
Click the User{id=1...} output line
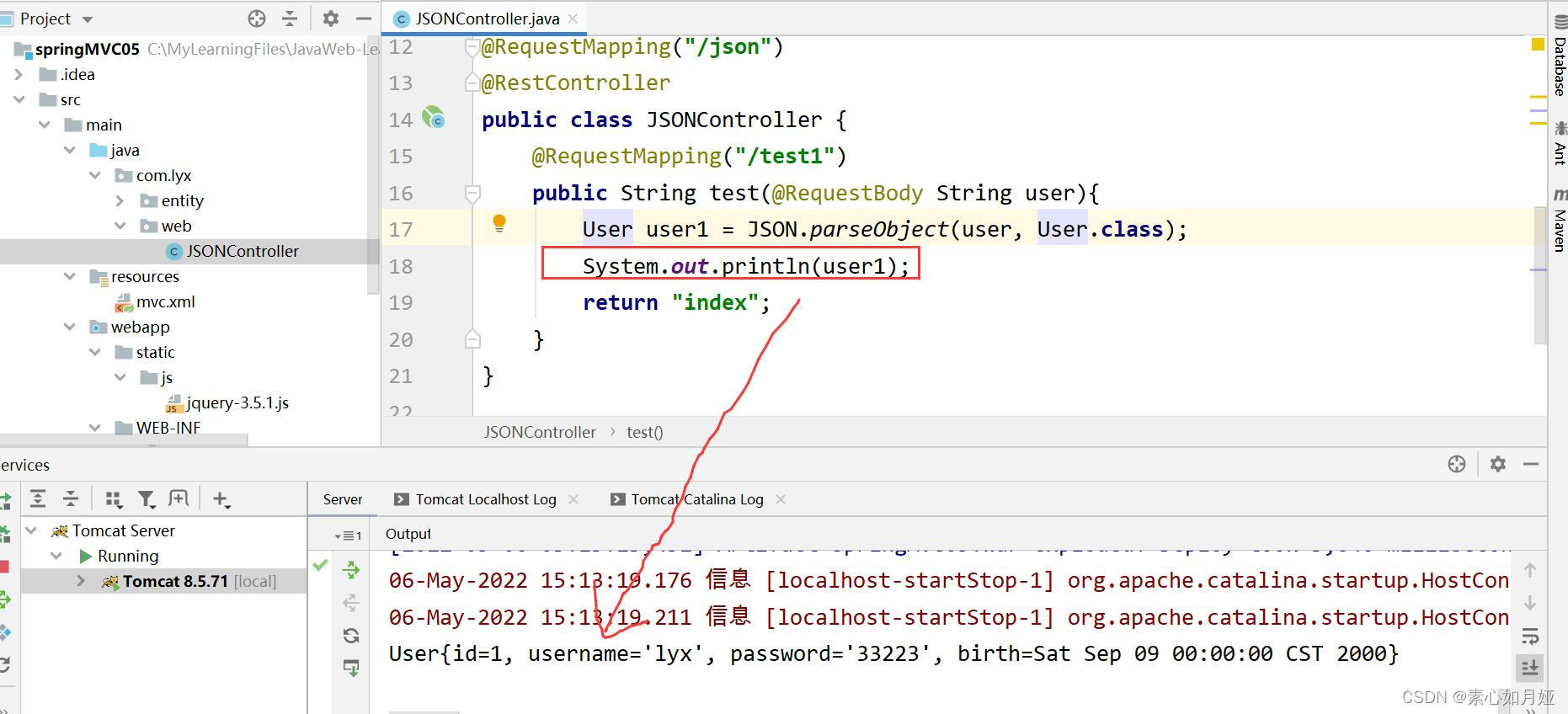[x=893, y=653]
